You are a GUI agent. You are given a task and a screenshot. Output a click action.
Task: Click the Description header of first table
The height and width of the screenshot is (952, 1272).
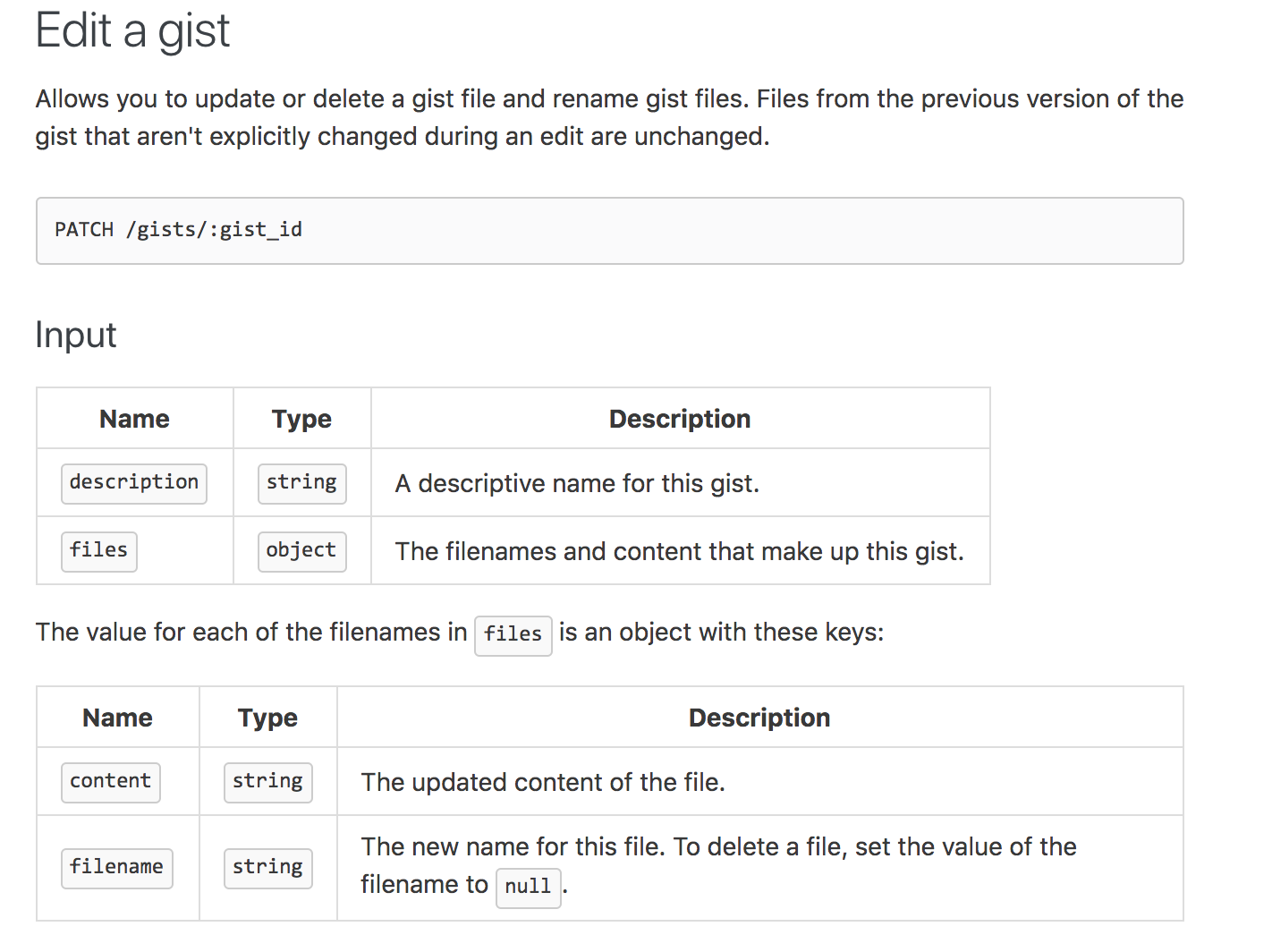(x=679, y=419)
